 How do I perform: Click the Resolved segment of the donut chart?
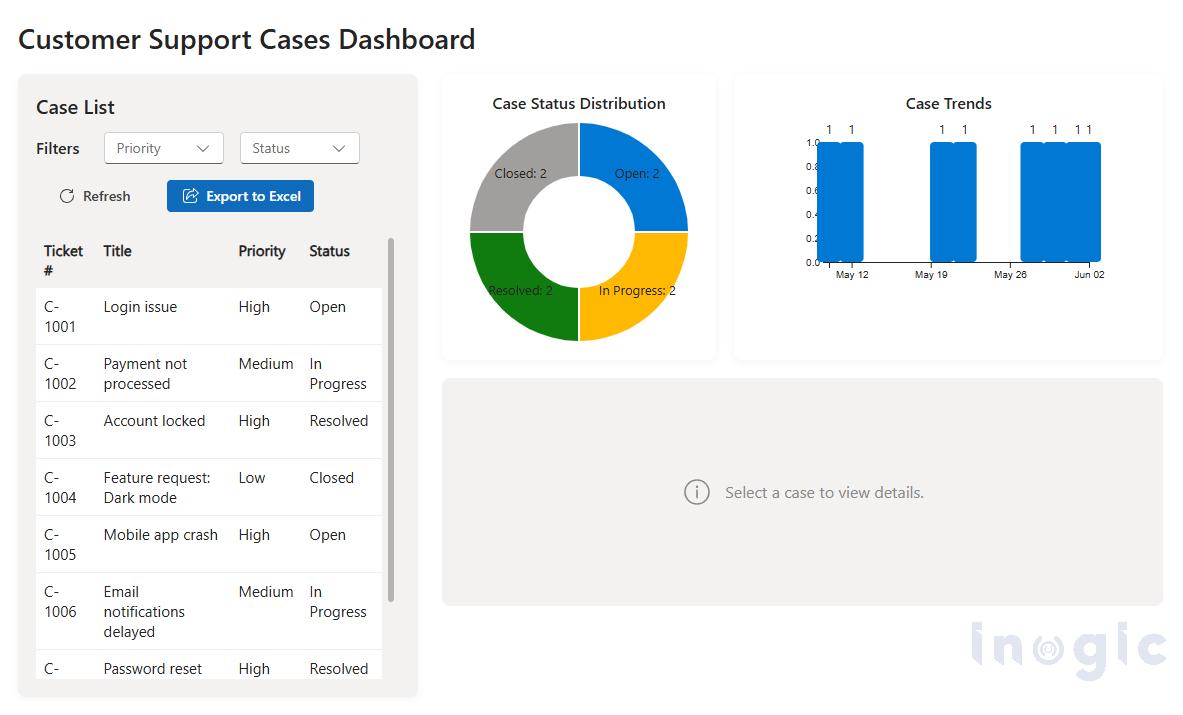pos(520,290)
